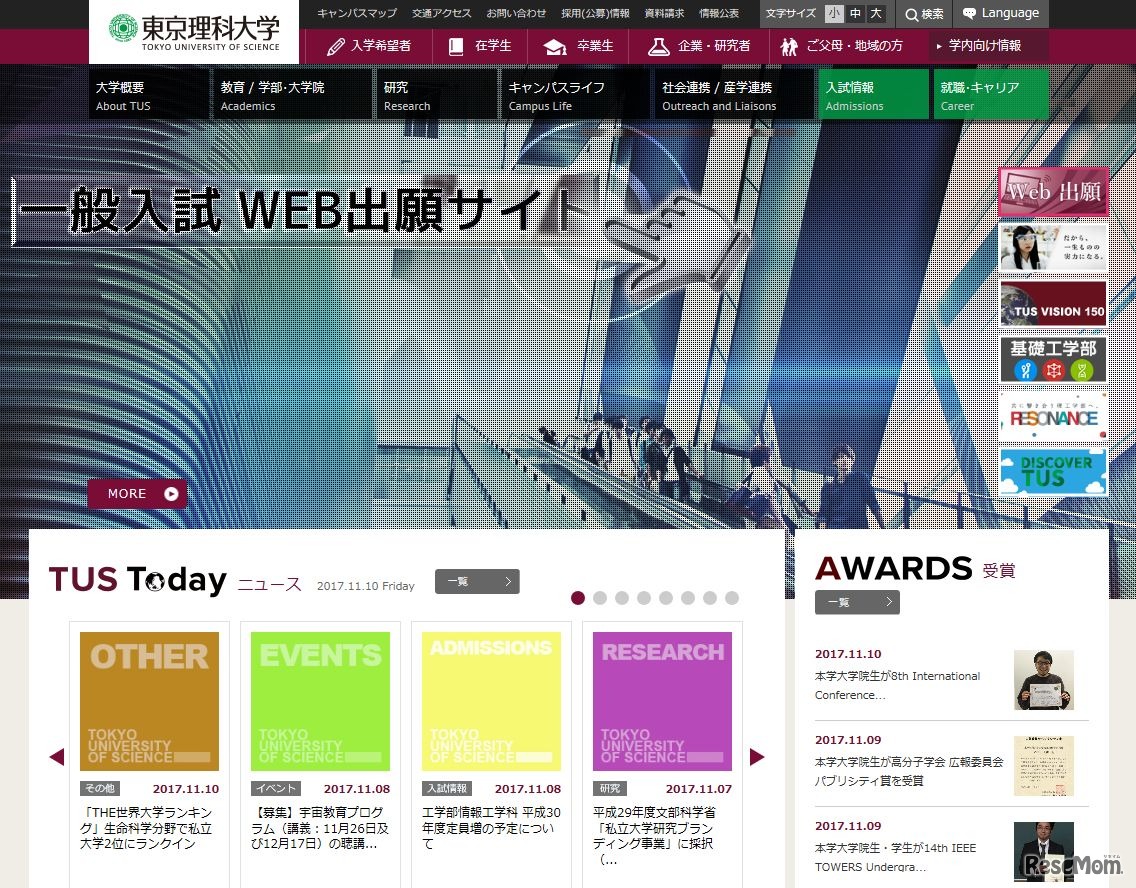Select the last news pagination dot
The height and width of the screenshot is (888, 1136).
[x=732, y=598]
